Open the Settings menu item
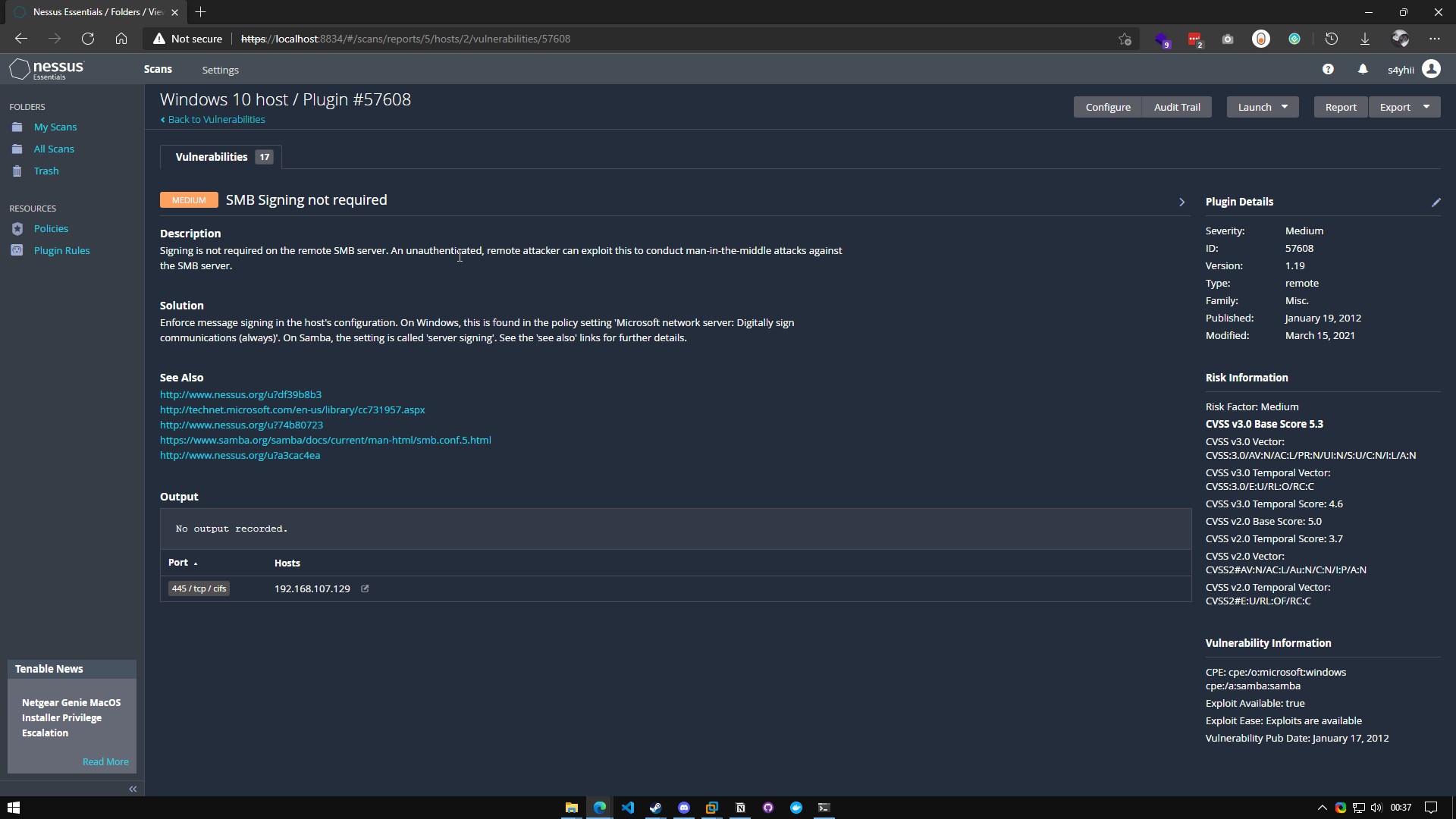This screenshot has height=819, width=1456. coord(220,70)
